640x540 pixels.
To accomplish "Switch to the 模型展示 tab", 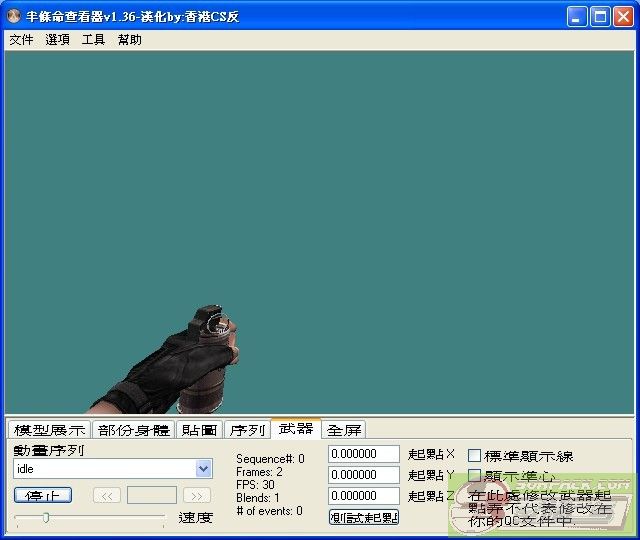I will click(x=49, y=430).
